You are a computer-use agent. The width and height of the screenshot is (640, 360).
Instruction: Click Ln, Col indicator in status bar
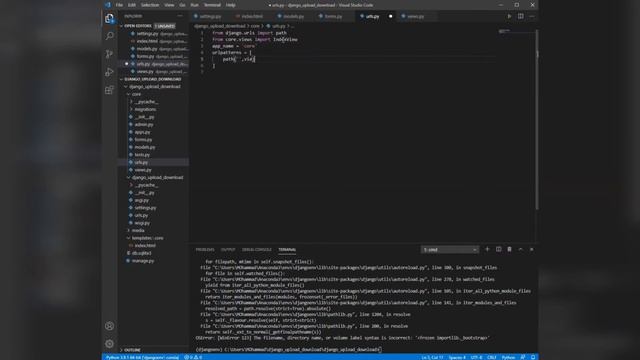tap(432, 357)
